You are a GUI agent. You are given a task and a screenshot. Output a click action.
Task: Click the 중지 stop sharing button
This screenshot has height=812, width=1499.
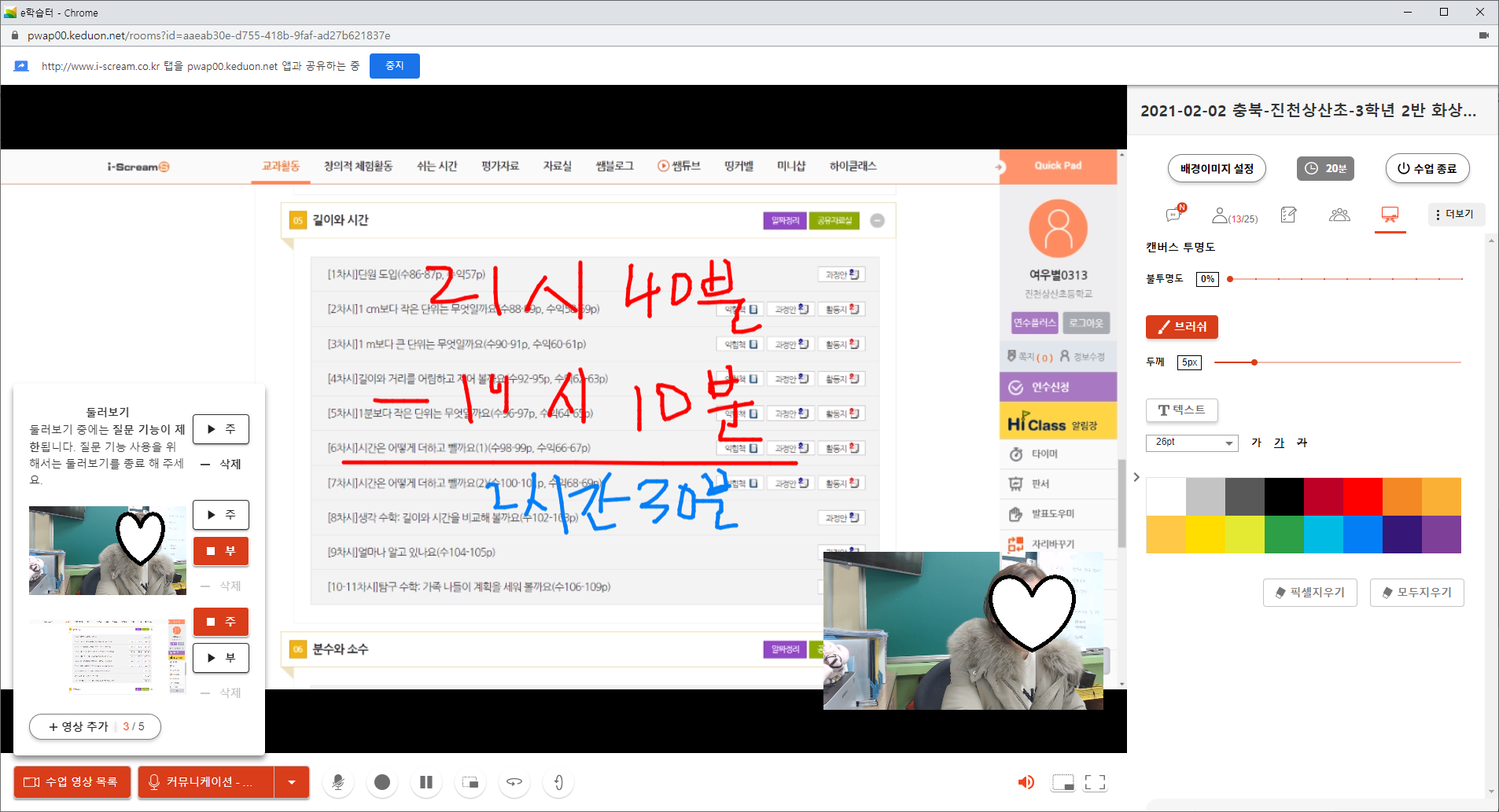tap(395, 66)
